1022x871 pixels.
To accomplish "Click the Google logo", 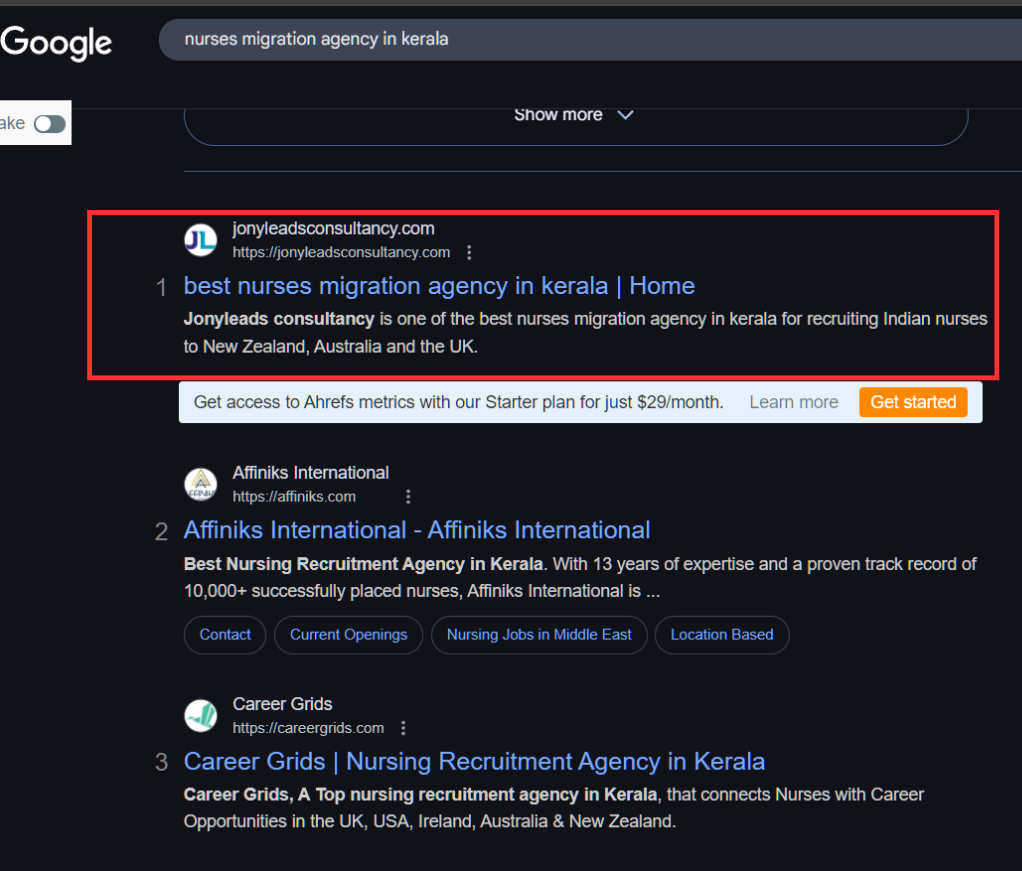I will click(56, 42).
